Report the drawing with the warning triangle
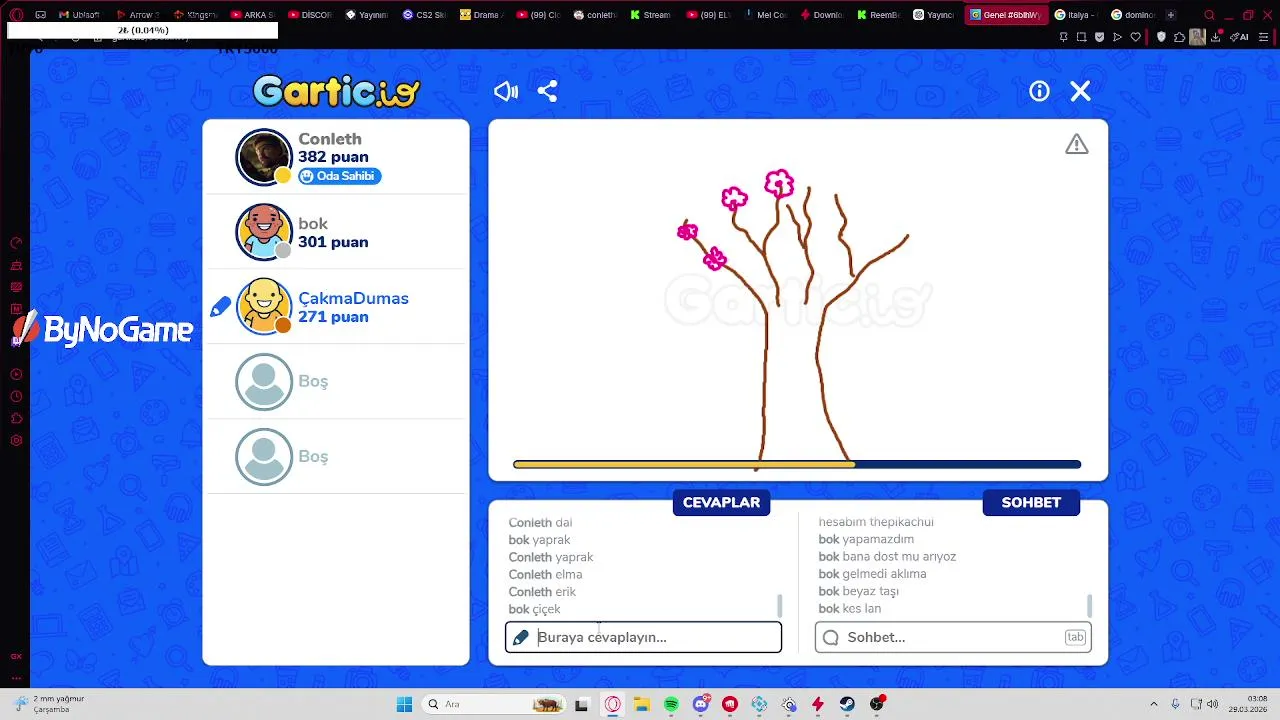Image resolution: width=1280 pixels, height=720 pixels. click(x=1077, y=145)
